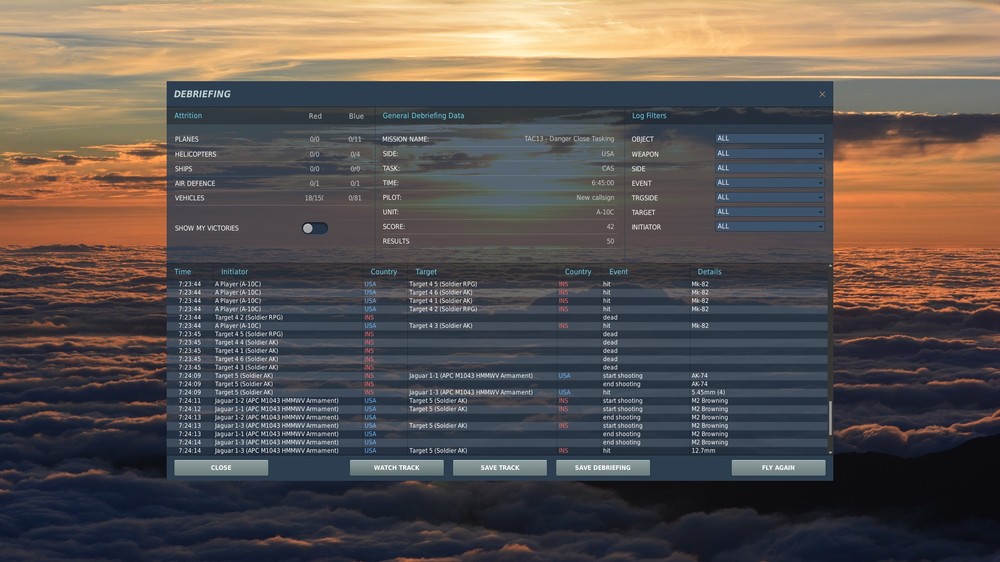Click the WATCH TRACK button
Viewport: 1000px width, 562px height.
[396, 468]
